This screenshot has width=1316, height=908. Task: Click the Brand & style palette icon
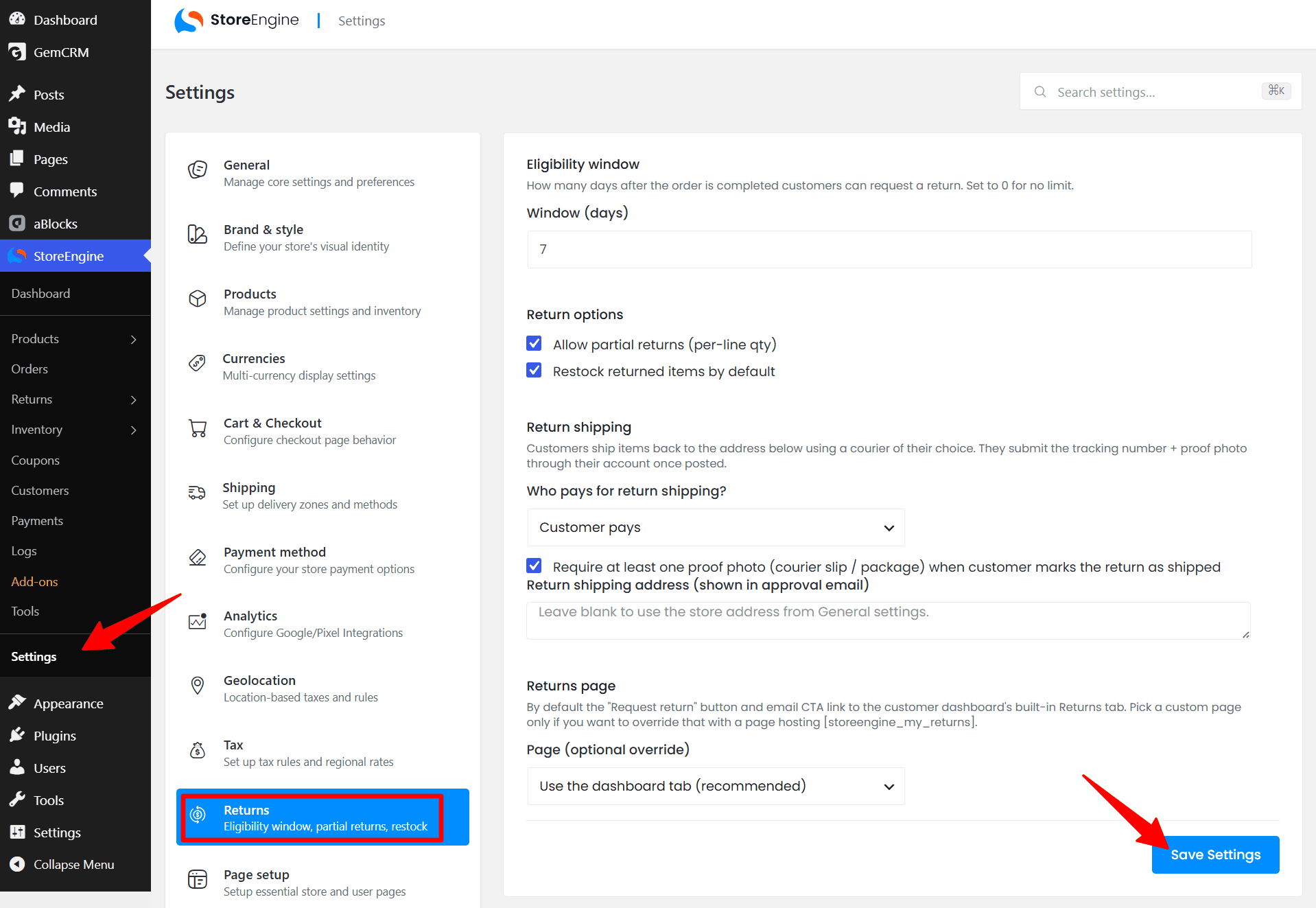pyautogui.click(x=198, y=234)
